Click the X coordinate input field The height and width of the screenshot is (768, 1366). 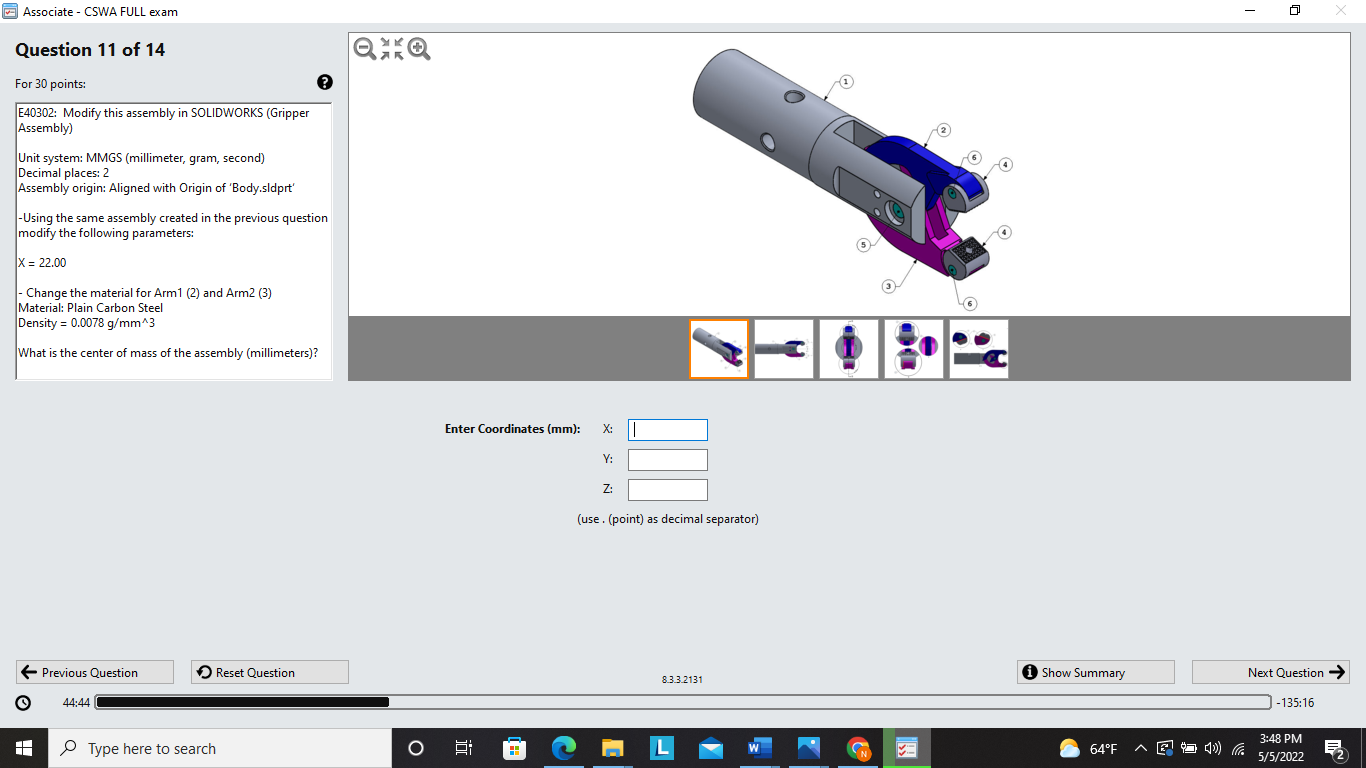[668, 430]
